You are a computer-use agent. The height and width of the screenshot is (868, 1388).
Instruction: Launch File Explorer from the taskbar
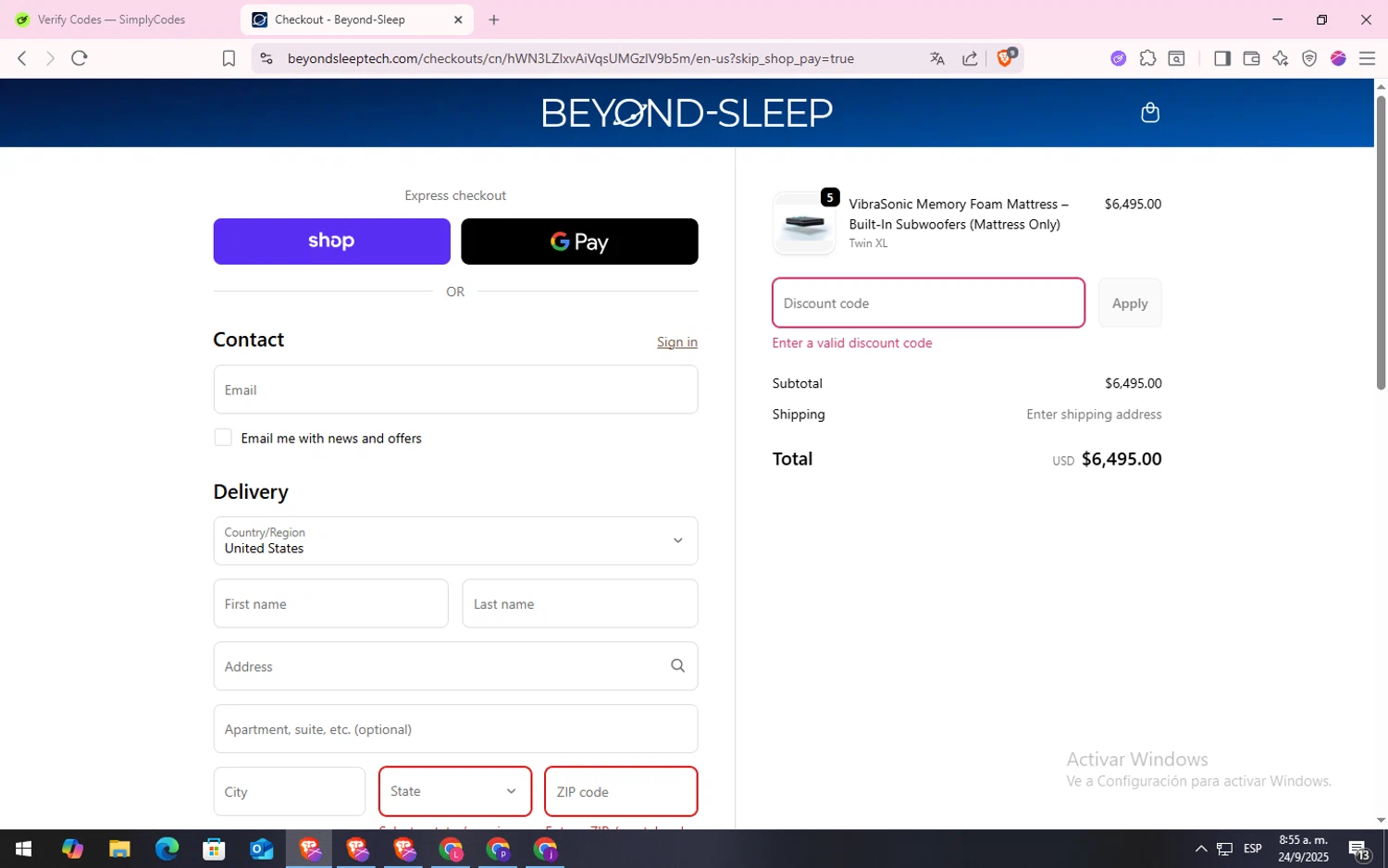(x=119, y=849)
